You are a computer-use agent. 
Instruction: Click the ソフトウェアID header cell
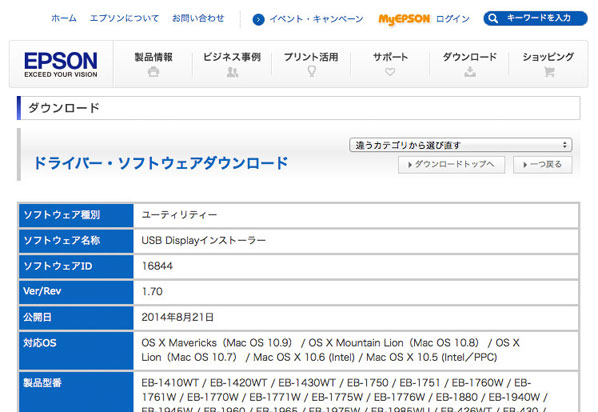[x=76, y=266]
